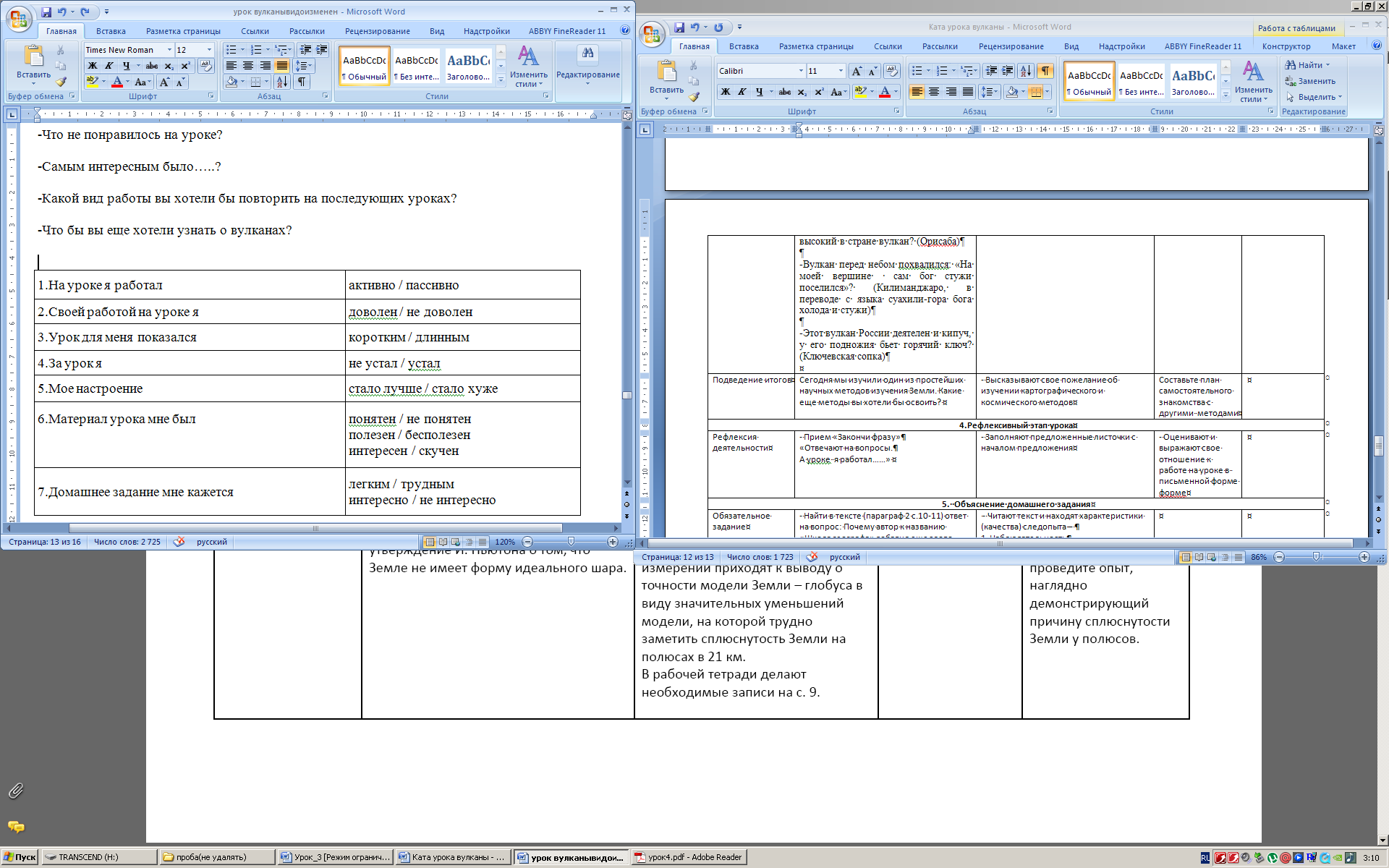This screenshot has width=1389, height=868.
Task: Toggle paragraph marks in Ката урока window
Action: (1045, 71)
